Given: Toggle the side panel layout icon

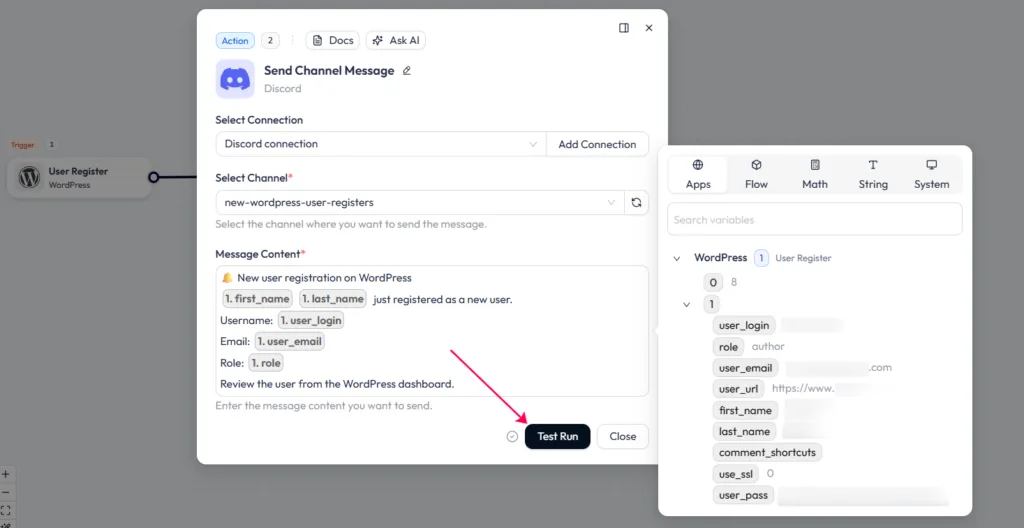Looking at the screenshot, I should point(624,27).
